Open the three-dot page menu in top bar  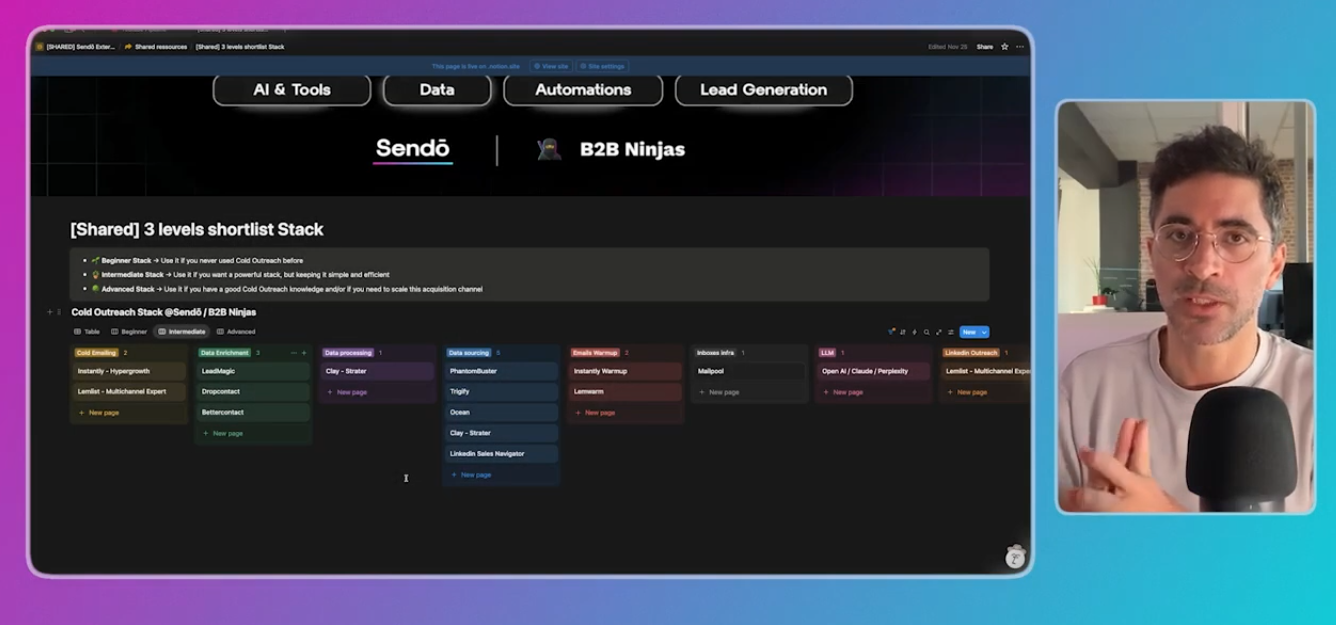pyautogui.click(x=1020, y=46)
